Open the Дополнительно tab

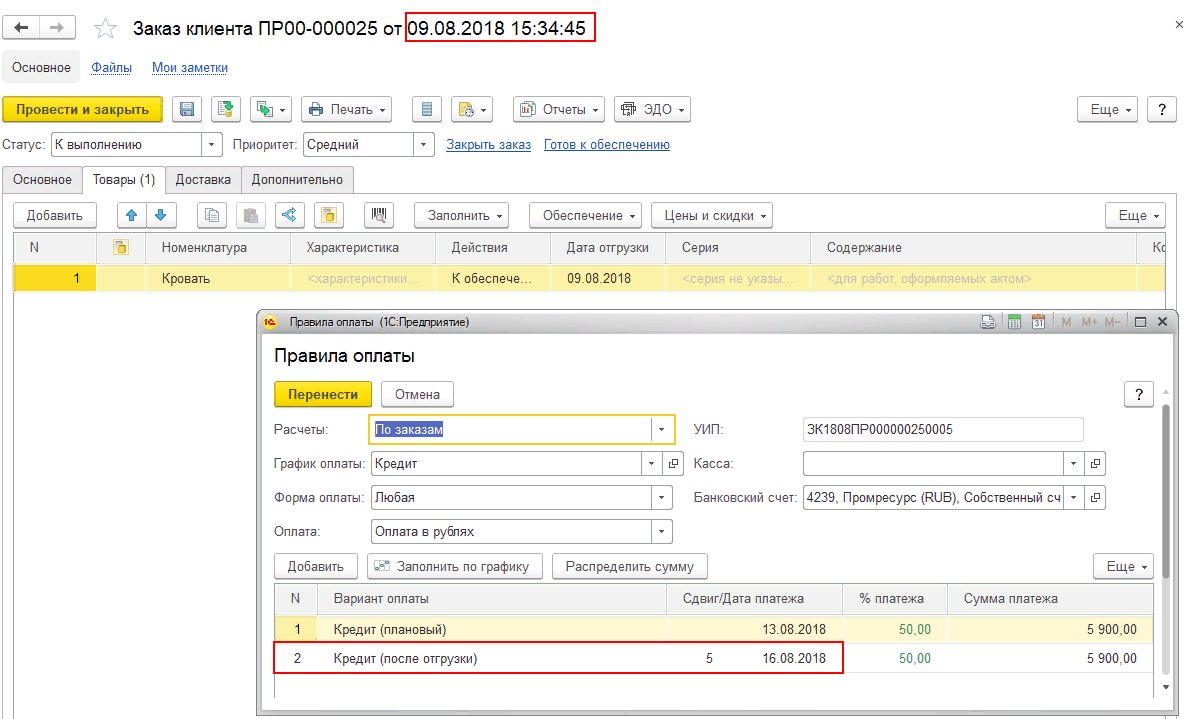pos(297,180)
